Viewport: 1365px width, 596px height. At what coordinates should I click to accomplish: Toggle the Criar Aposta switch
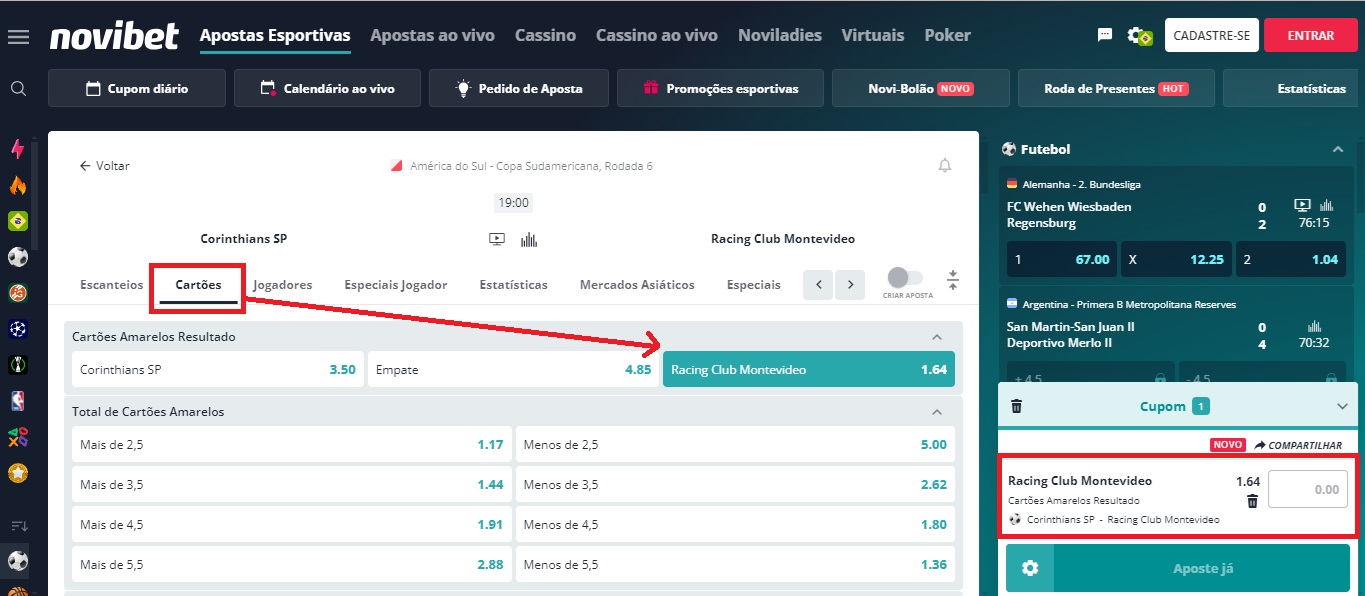[x=906, y=277]
